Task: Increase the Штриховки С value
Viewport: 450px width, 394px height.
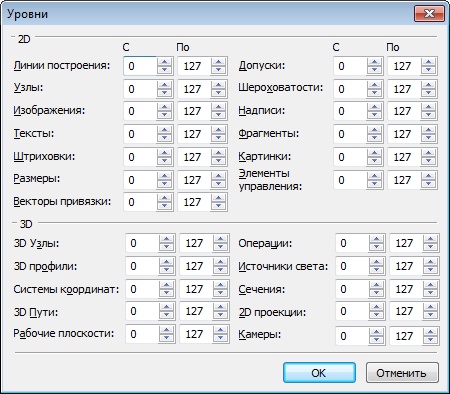Action: coord(164,153)
